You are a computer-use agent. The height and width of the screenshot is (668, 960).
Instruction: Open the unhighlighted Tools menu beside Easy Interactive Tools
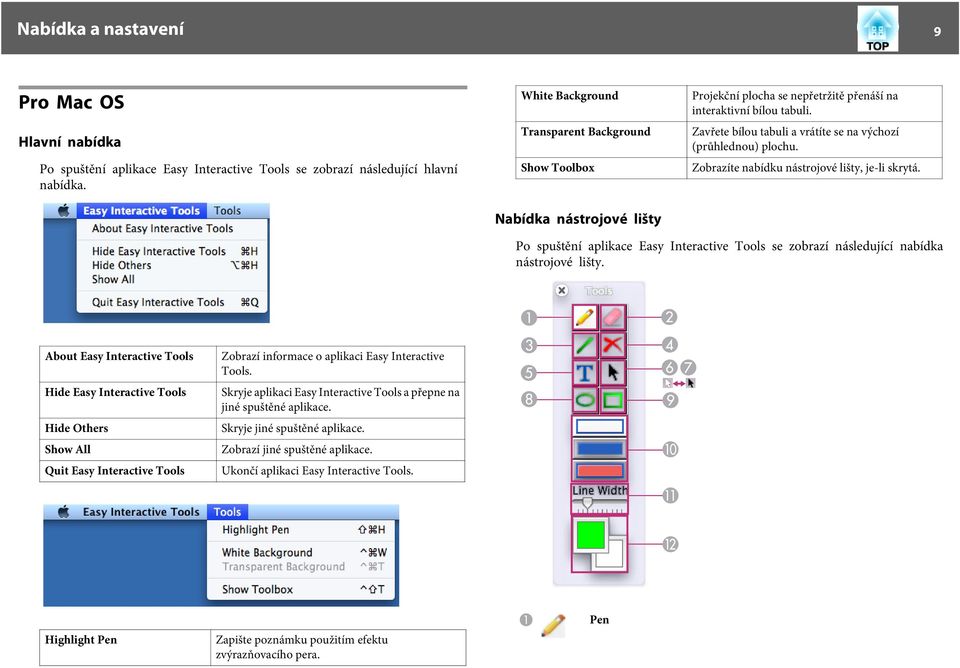(227, 211)
